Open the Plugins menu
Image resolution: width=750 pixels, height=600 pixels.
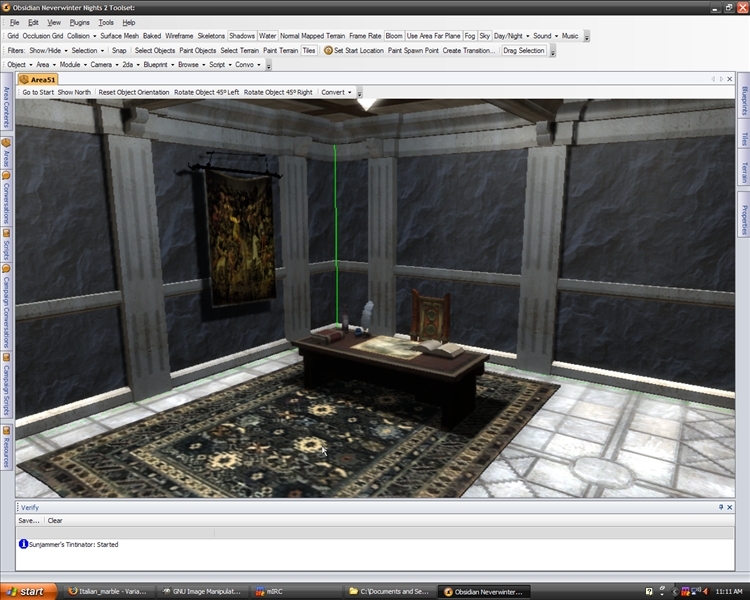tap(80, 22)
